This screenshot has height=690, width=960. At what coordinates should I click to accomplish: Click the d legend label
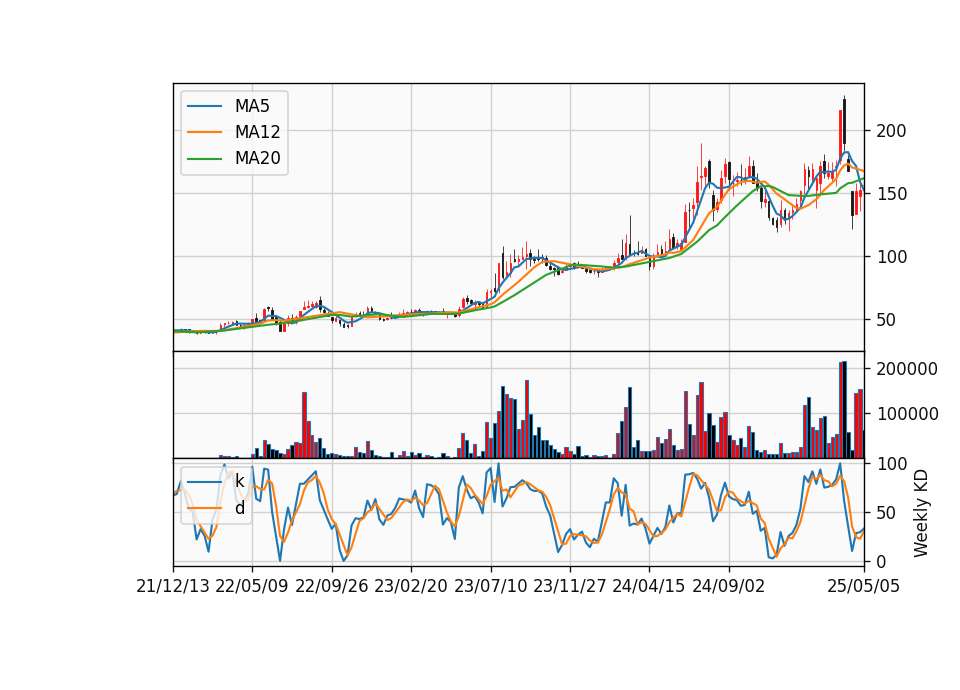239,508
